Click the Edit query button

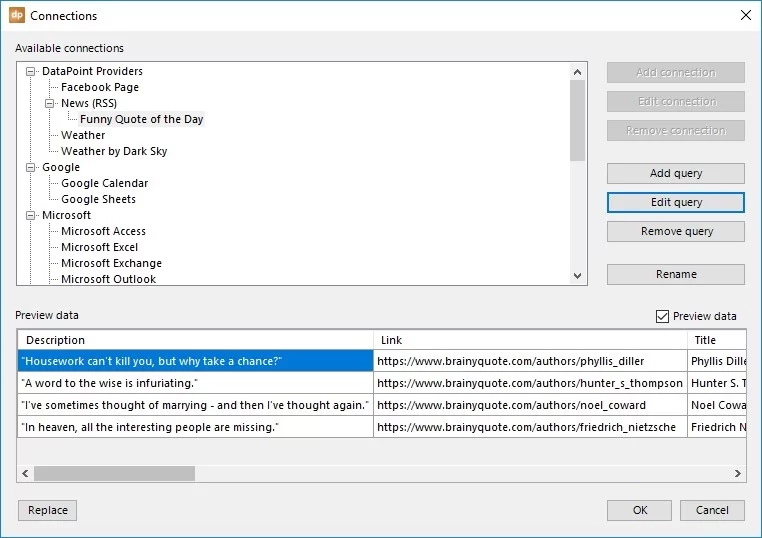(675, 202)
